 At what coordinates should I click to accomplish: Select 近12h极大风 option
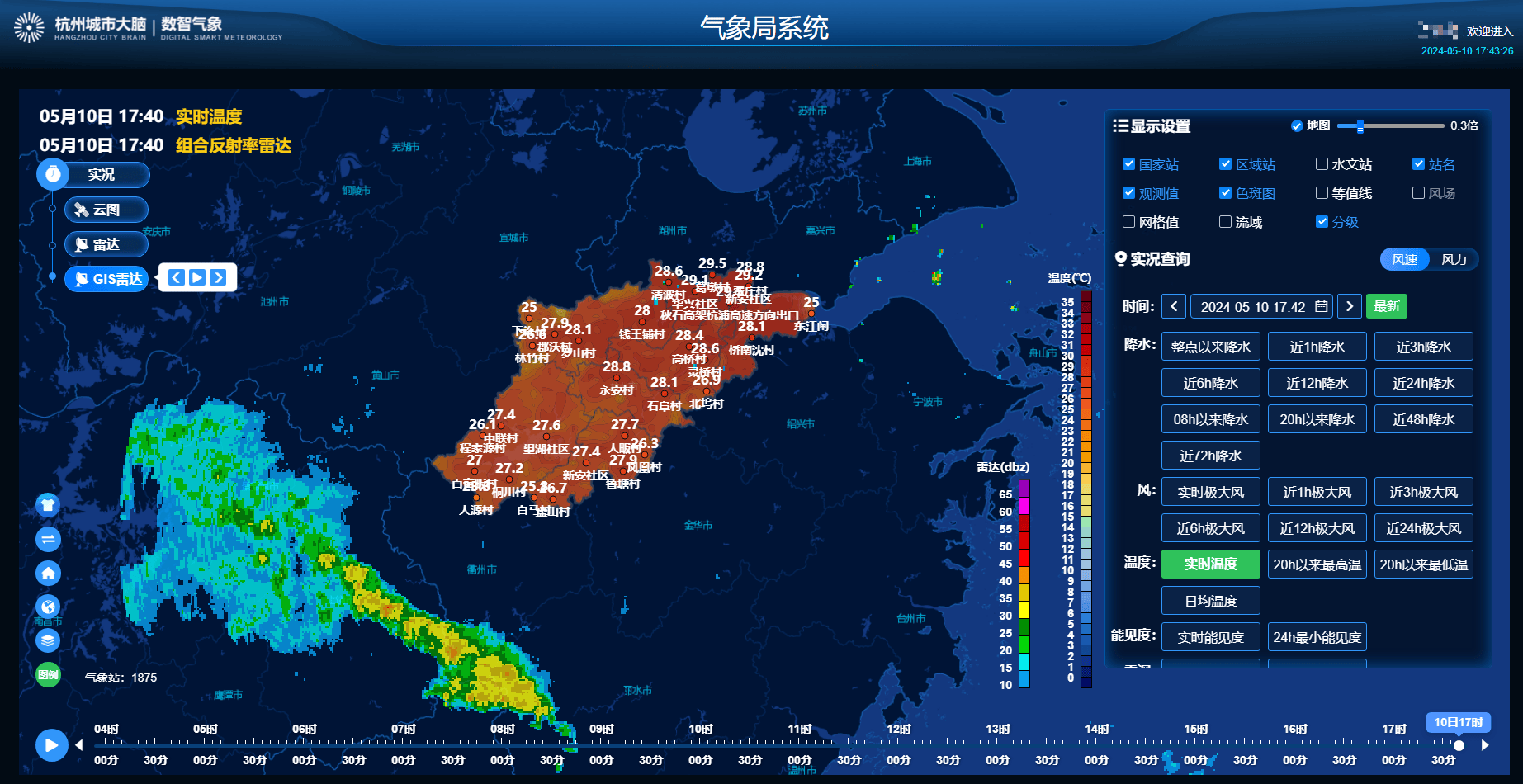tap(1317, 528)
